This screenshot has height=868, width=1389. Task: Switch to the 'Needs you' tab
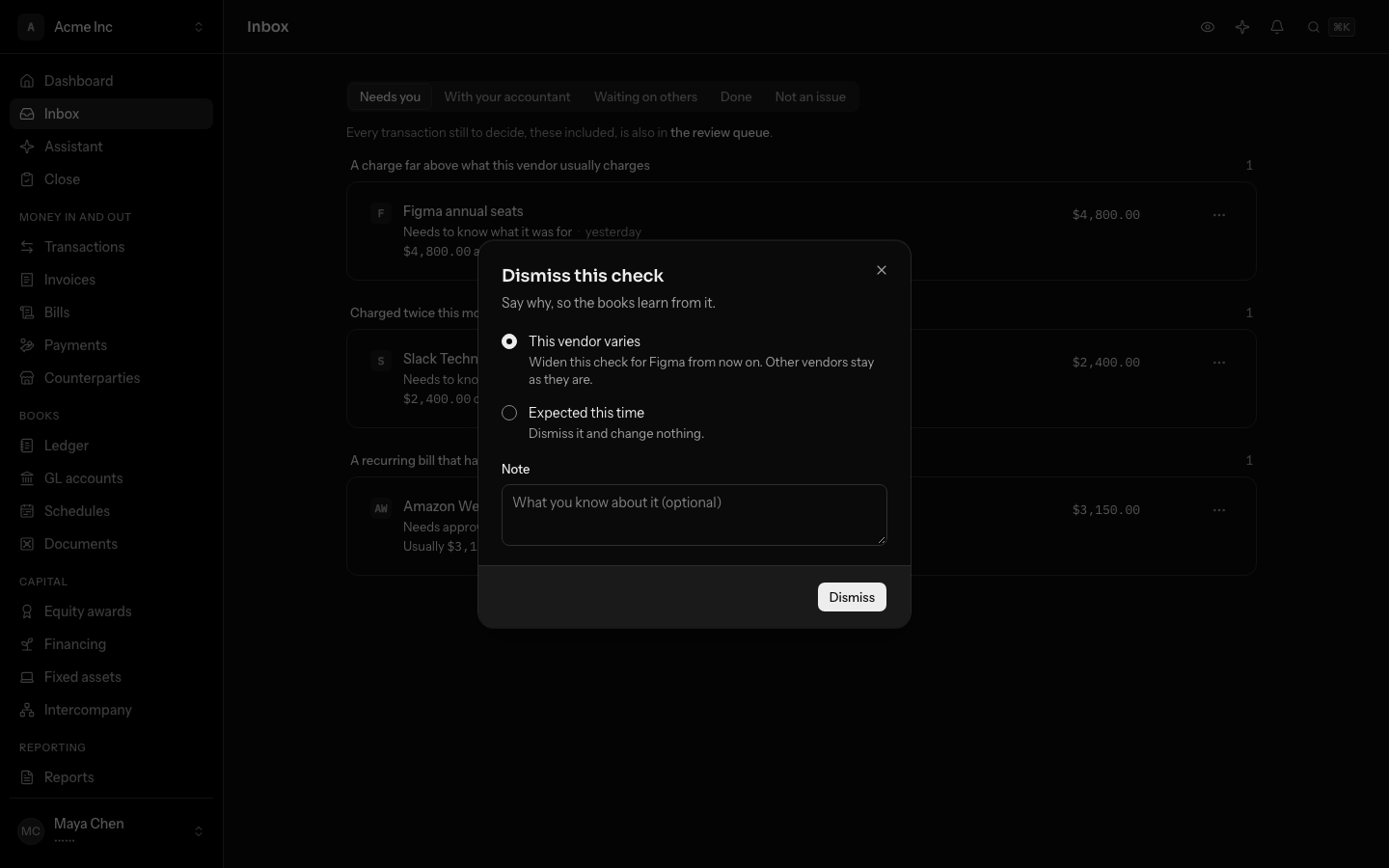point(390,96)
